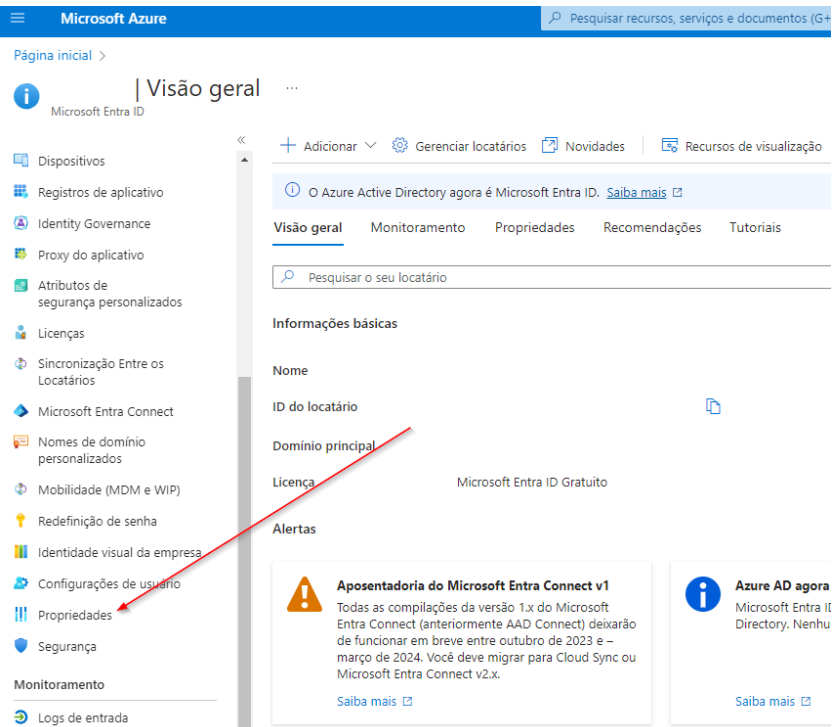The width and height of the screenshot is (839, 727).
Task: Click the Microsoft Azure logo text
Action: pyautogui.click(x=113, y=19)
